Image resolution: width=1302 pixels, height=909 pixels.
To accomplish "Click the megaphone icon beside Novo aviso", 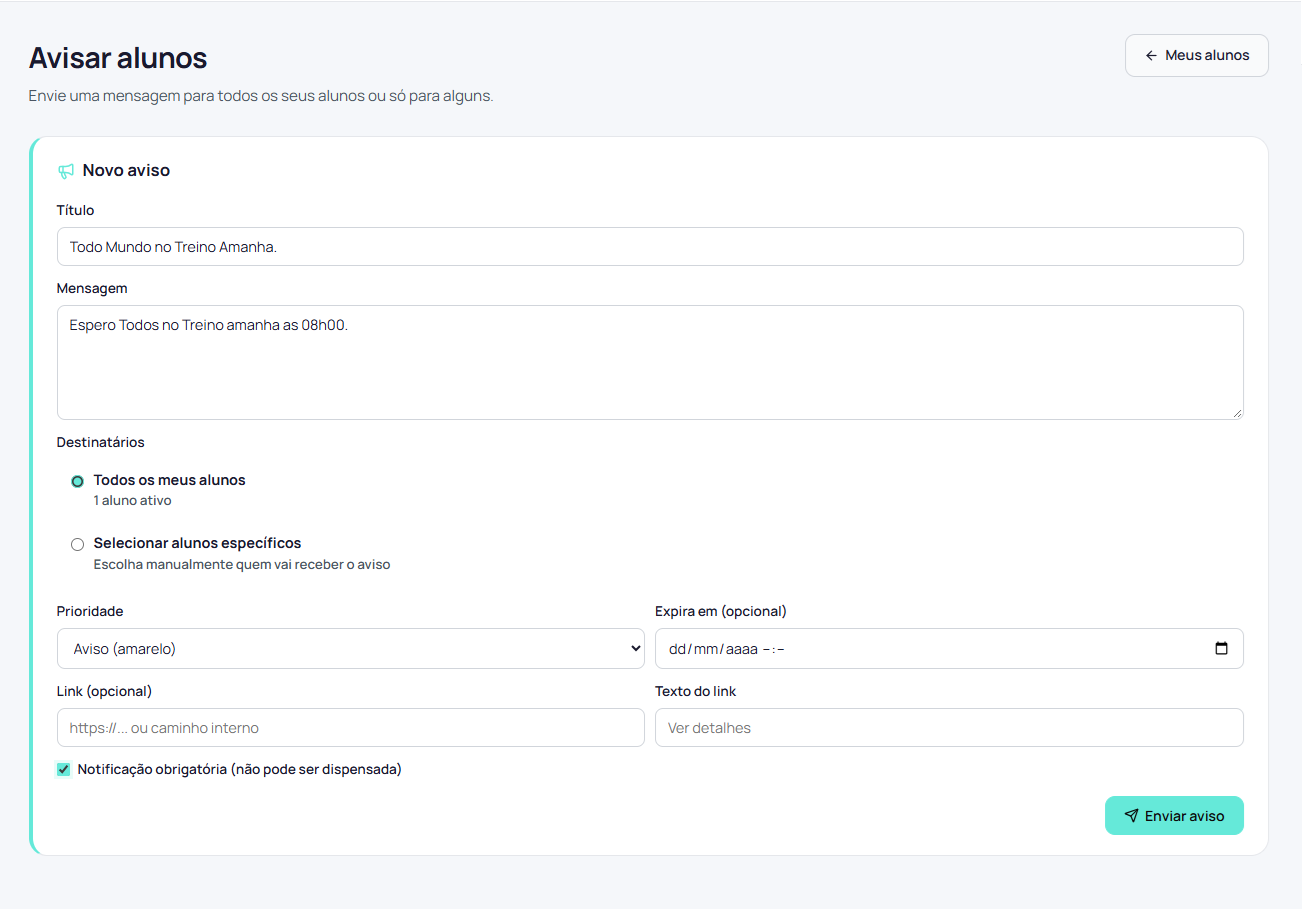I will point(66,171).
